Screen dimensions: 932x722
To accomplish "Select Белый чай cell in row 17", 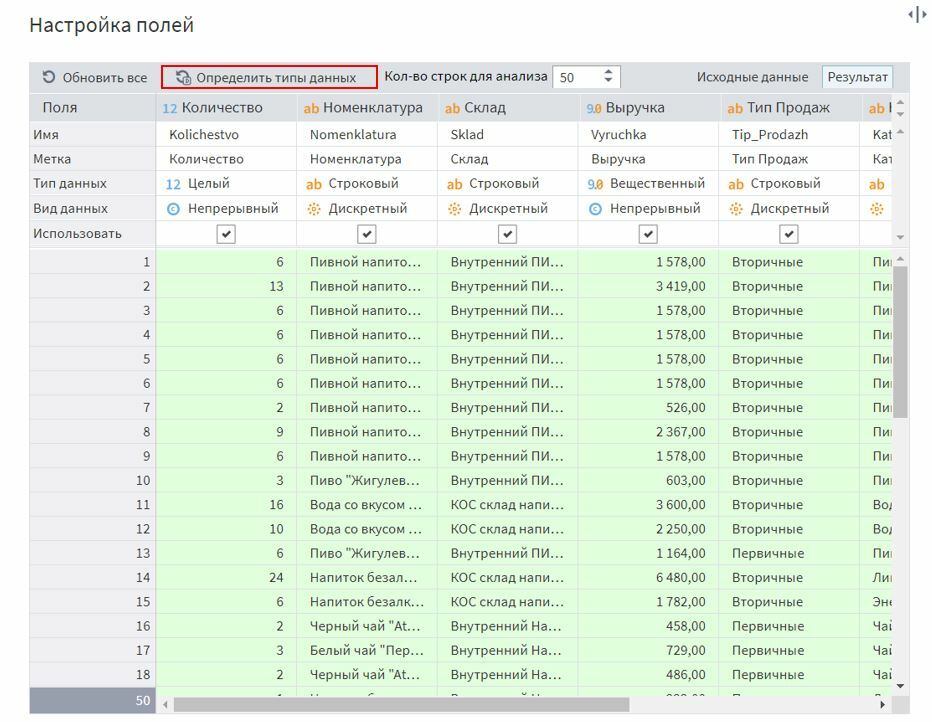I will click(367, 650).
